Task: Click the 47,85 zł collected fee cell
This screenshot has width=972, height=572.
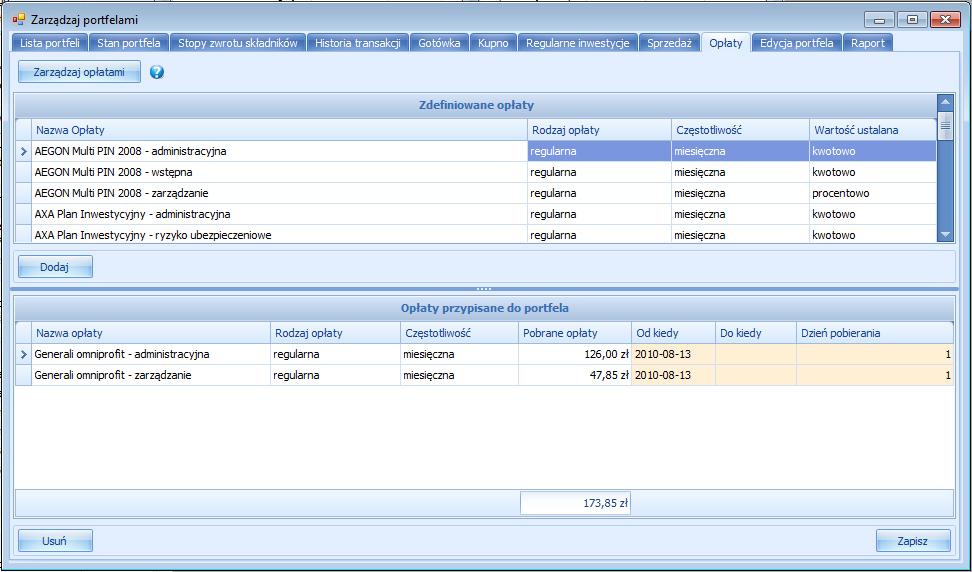Action: click(575, 376)
